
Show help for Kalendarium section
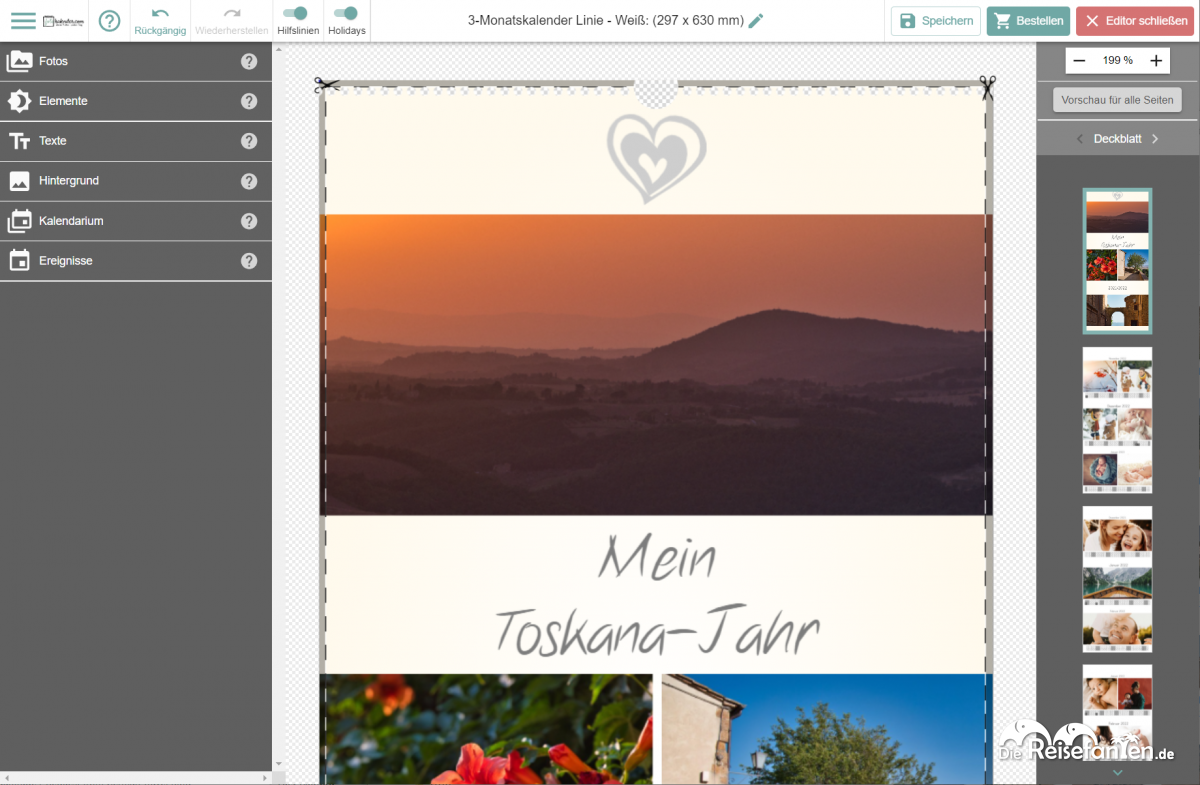point(249,221)
